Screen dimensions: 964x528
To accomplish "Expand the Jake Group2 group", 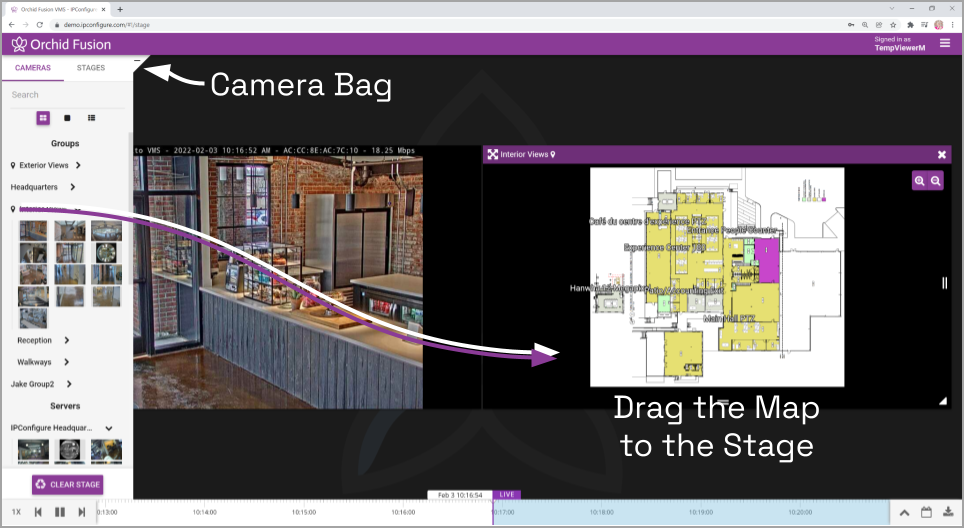I will (x=69, y=384).
